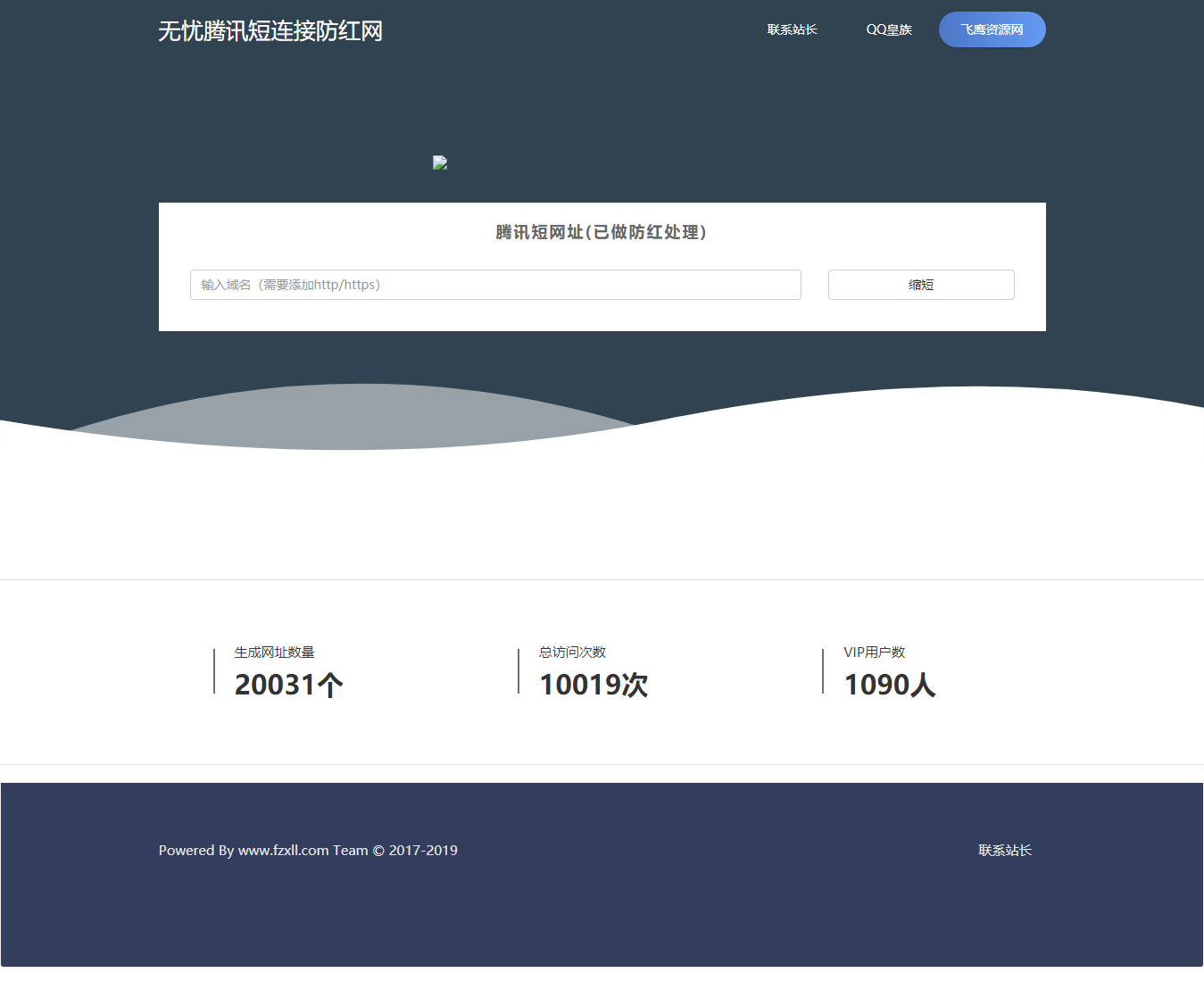Screen dimensions: 1204x981
Task: Select the 总访问次数 label
Action: [573, 653]
